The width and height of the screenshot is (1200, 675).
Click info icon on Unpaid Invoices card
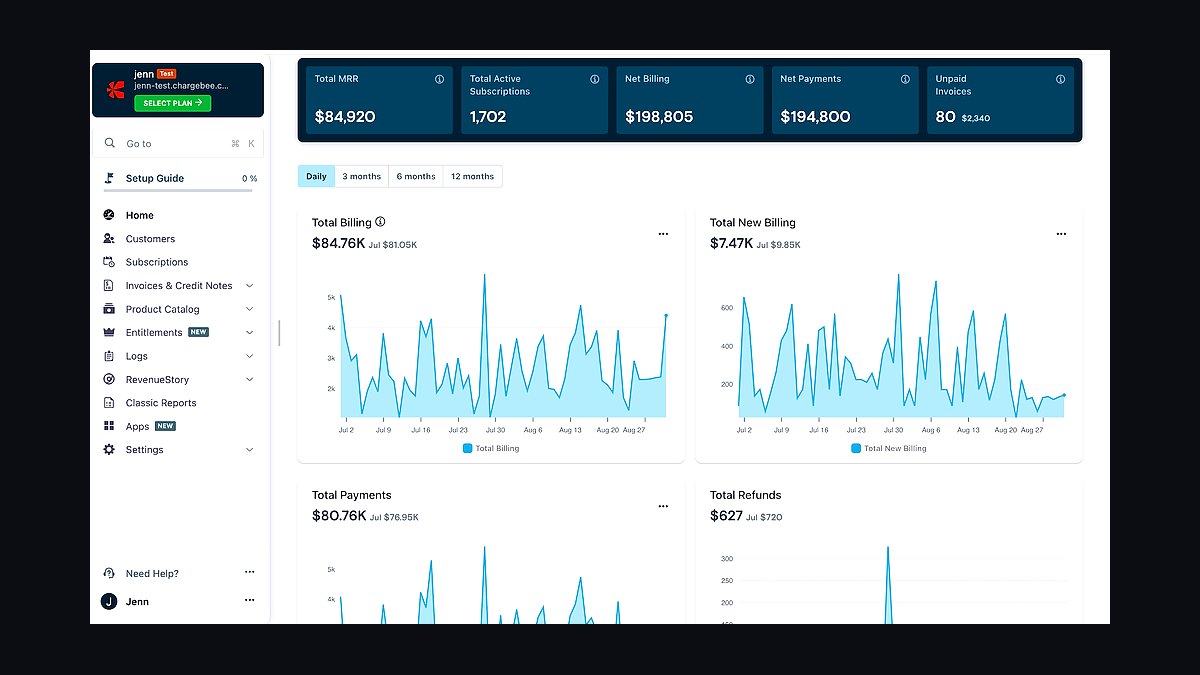(x=1060, y=79)
